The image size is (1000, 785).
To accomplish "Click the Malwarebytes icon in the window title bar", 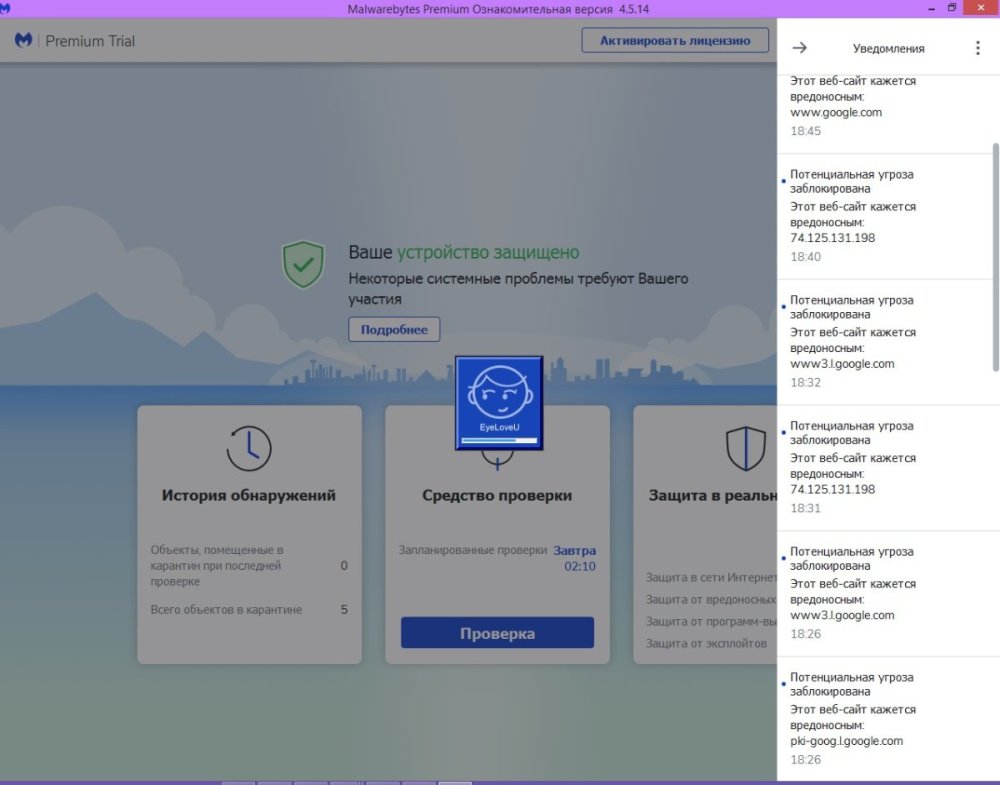I will [x=8, y=7].
